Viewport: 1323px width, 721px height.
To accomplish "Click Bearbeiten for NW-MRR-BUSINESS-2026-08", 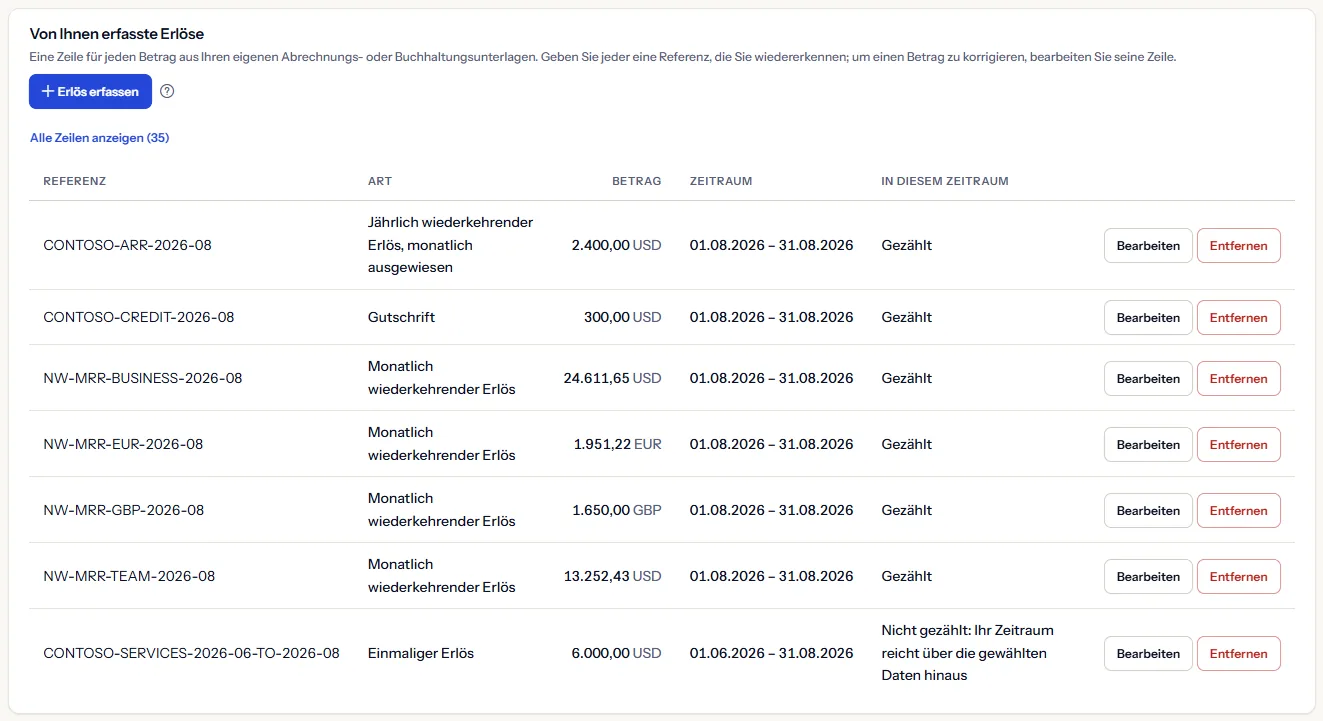I will tap(1148, 378).
